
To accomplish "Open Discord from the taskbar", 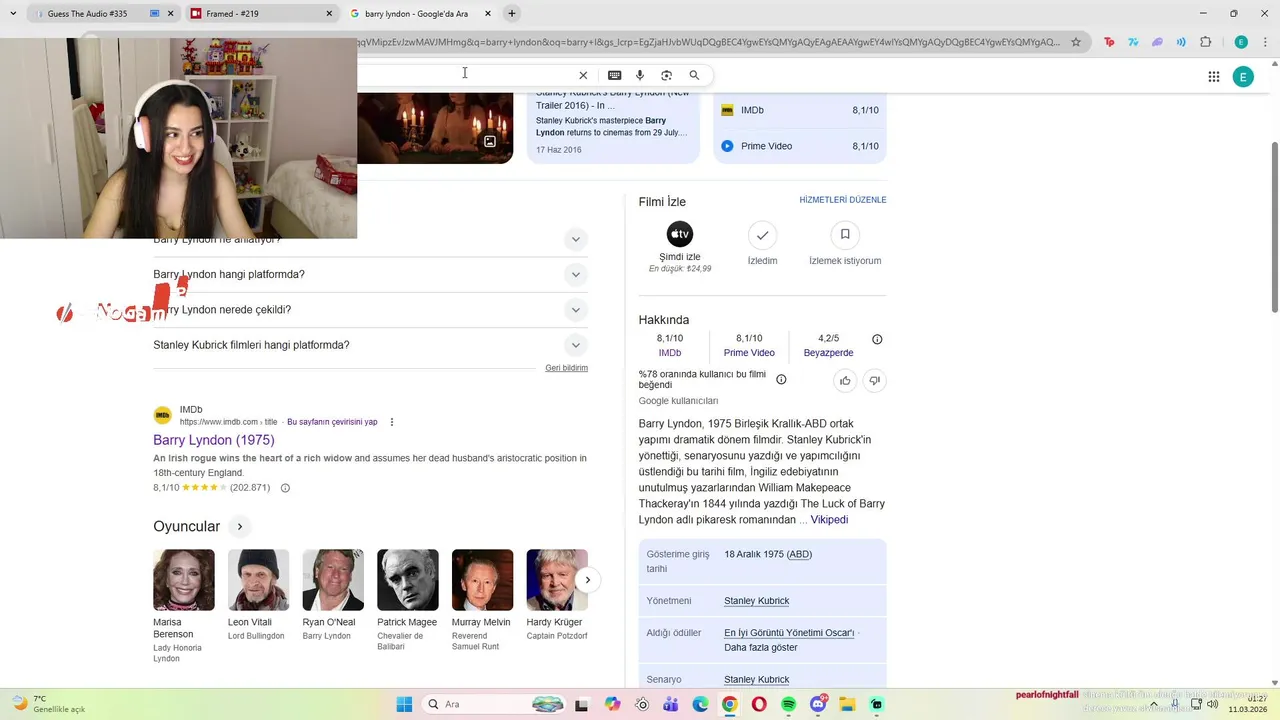I will (x=818, y=704).
